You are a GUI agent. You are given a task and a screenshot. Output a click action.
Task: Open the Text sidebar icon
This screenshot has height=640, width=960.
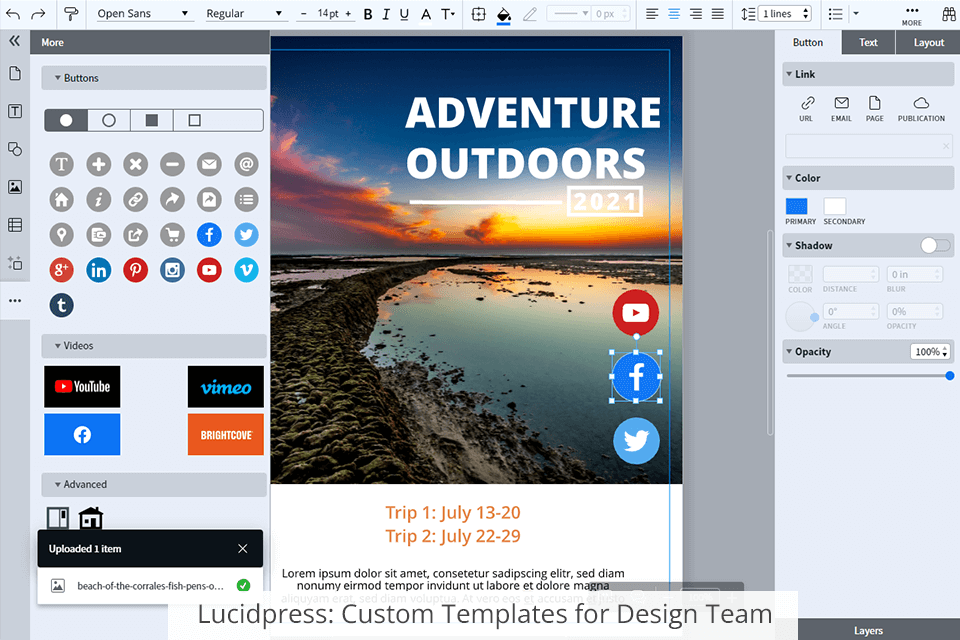point(15,111)
